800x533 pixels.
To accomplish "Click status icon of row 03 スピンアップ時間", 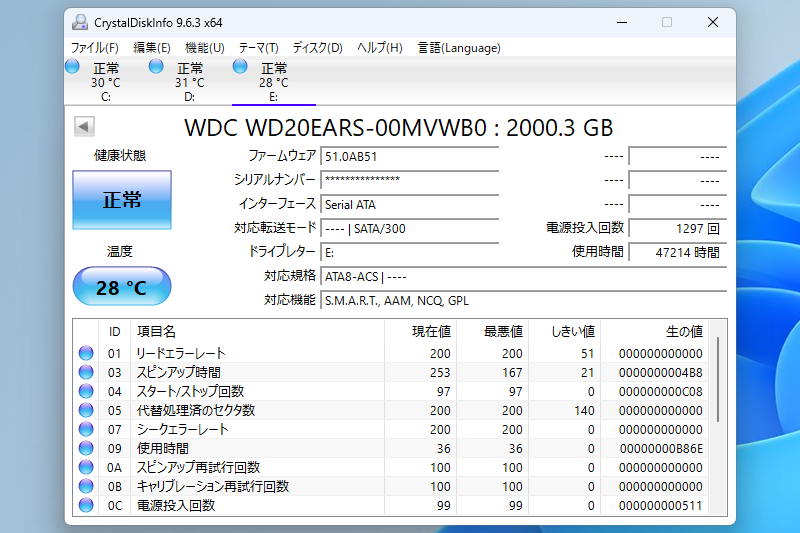I will click(86, 372).
